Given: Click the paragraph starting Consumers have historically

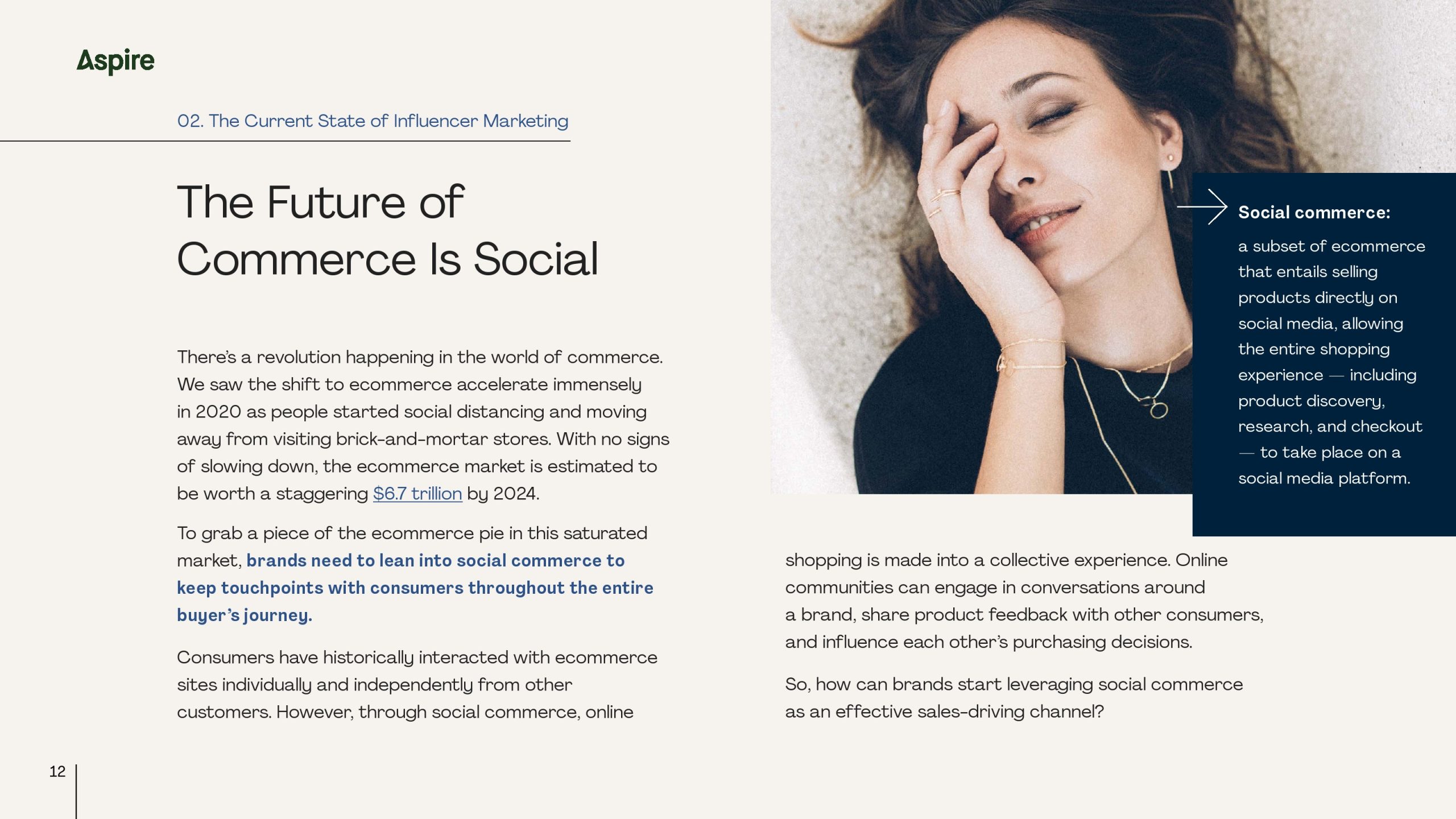Looking at the screenshot, I should pyautogui.click(x=416, y=684).
